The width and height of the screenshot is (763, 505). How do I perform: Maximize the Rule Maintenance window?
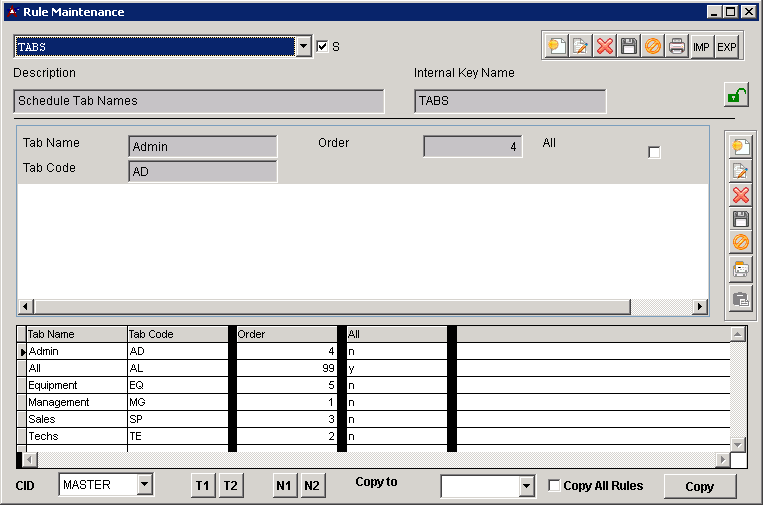(731, 12)
